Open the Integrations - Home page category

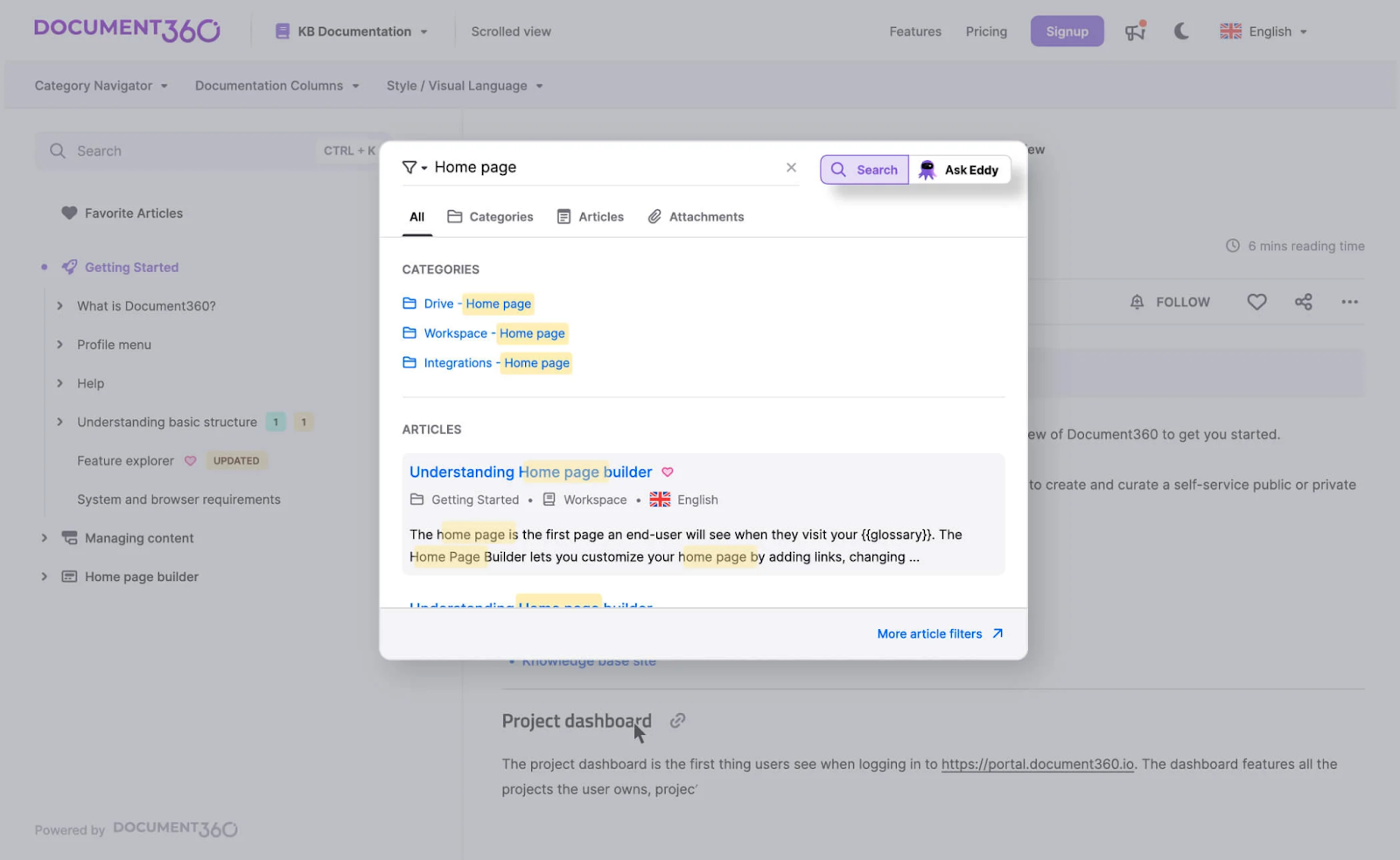[486, 363]
